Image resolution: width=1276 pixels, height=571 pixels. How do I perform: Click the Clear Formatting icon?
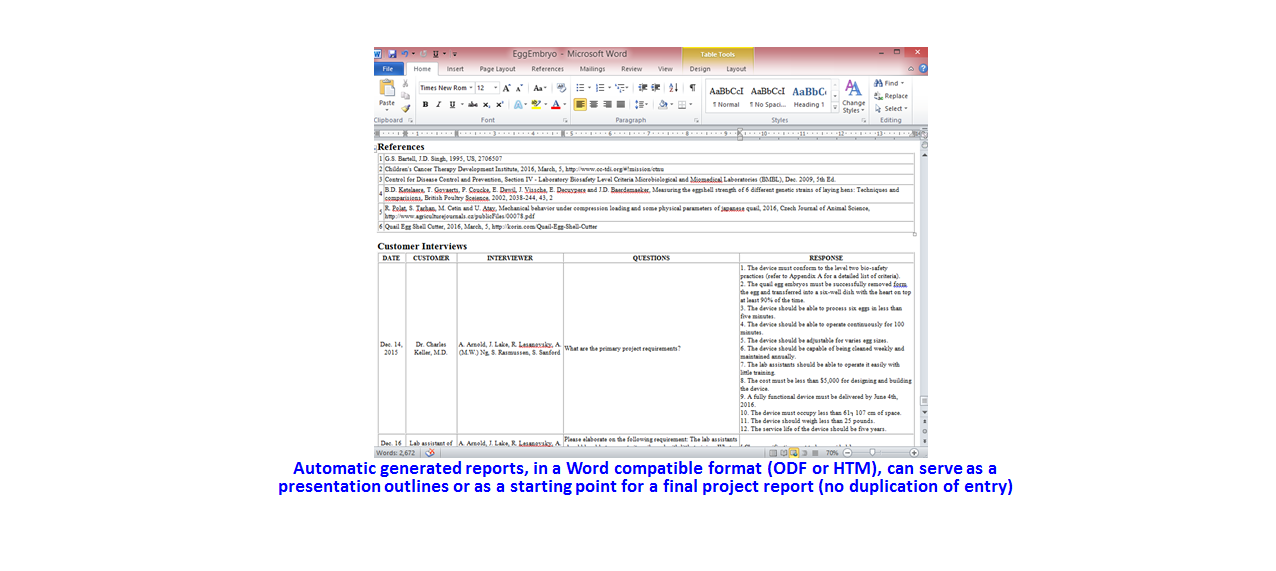pyautogui.click(x=561, y=88)
